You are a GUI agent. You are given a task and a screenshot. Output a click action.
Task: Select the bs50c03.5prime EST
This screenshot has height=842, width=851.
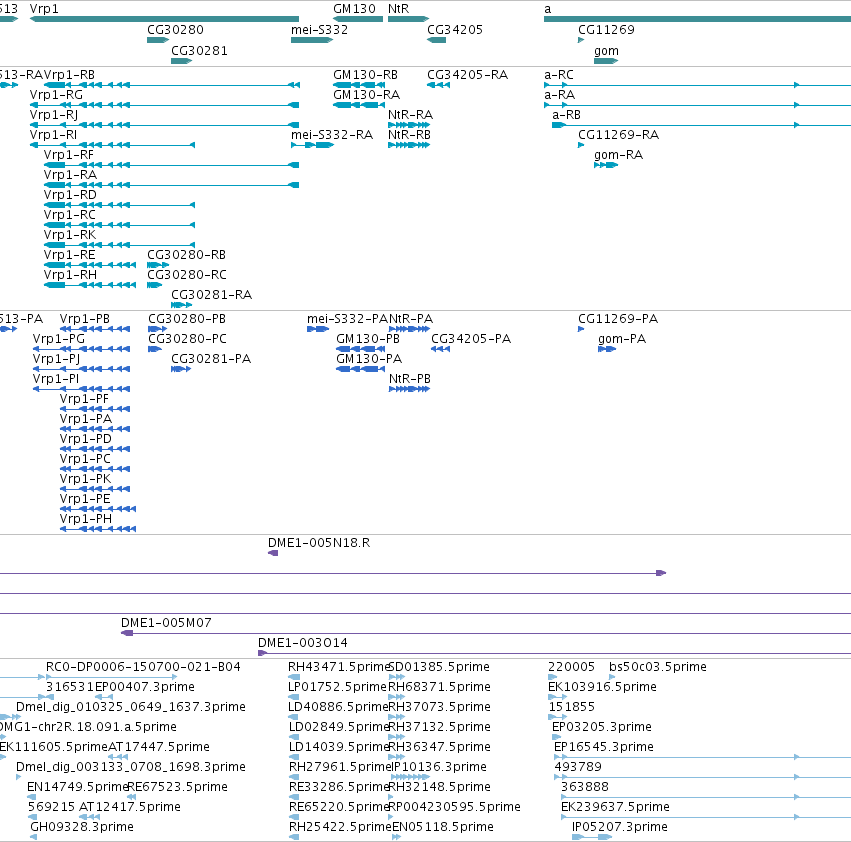click(612, 677)
